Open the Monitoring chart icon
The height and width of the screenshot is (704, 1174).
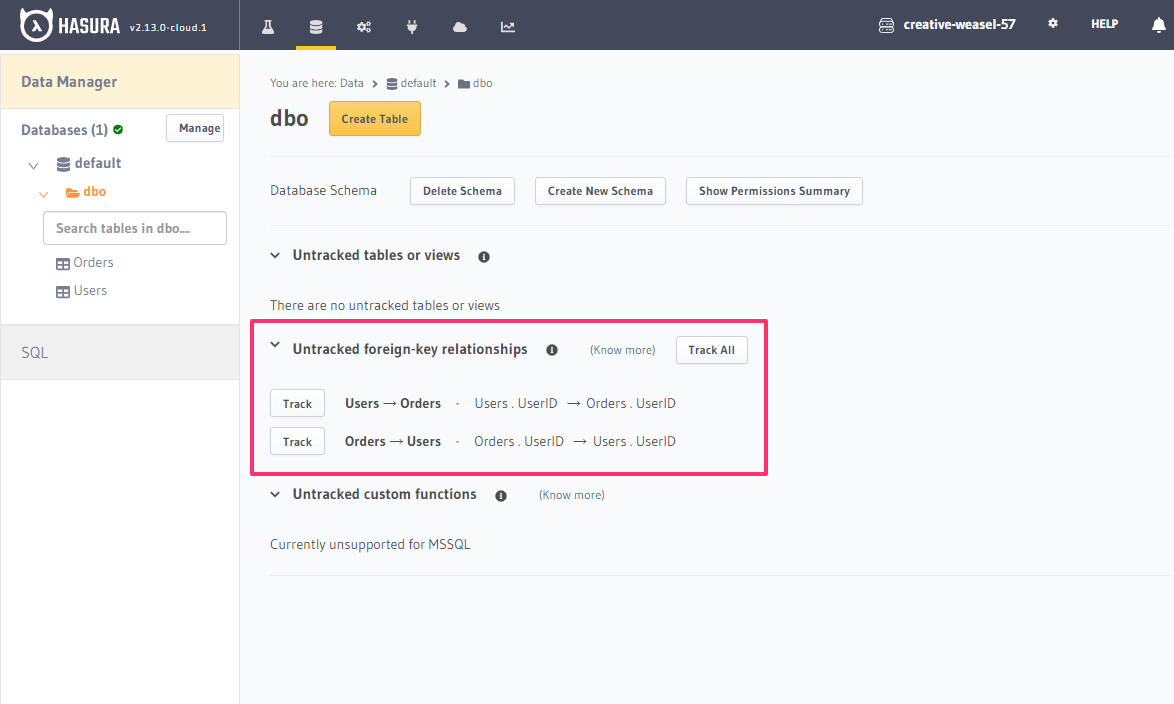coord(508,26)
